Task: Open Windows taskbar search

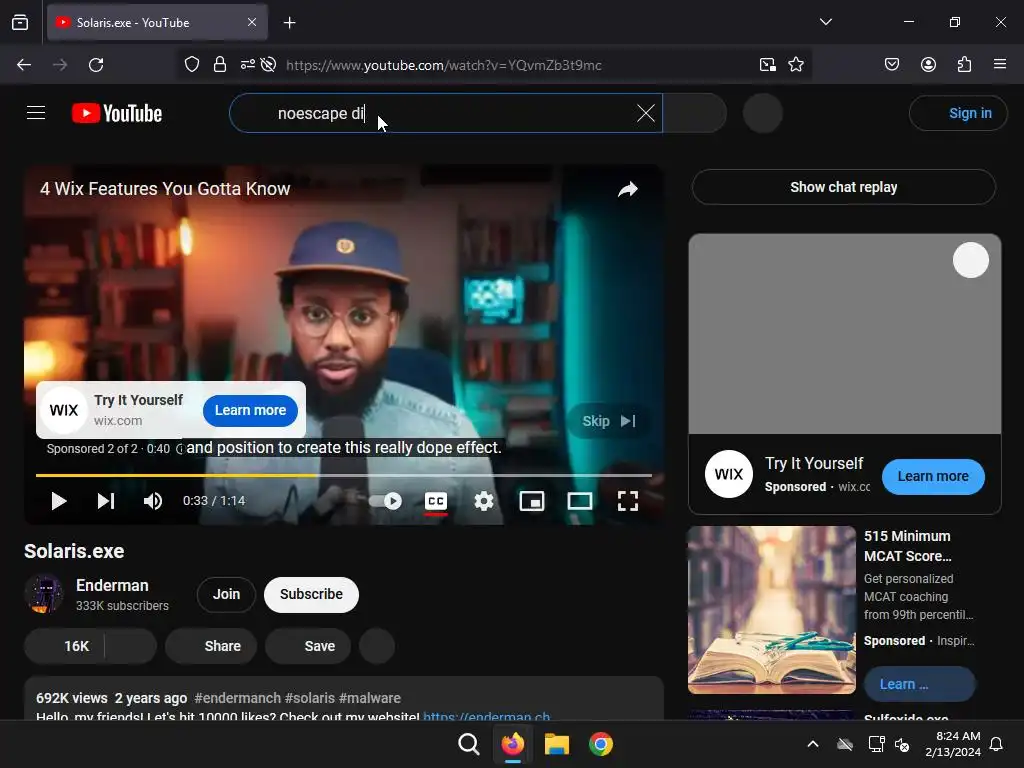Action: pyautogui.click(x=468, y=744)
